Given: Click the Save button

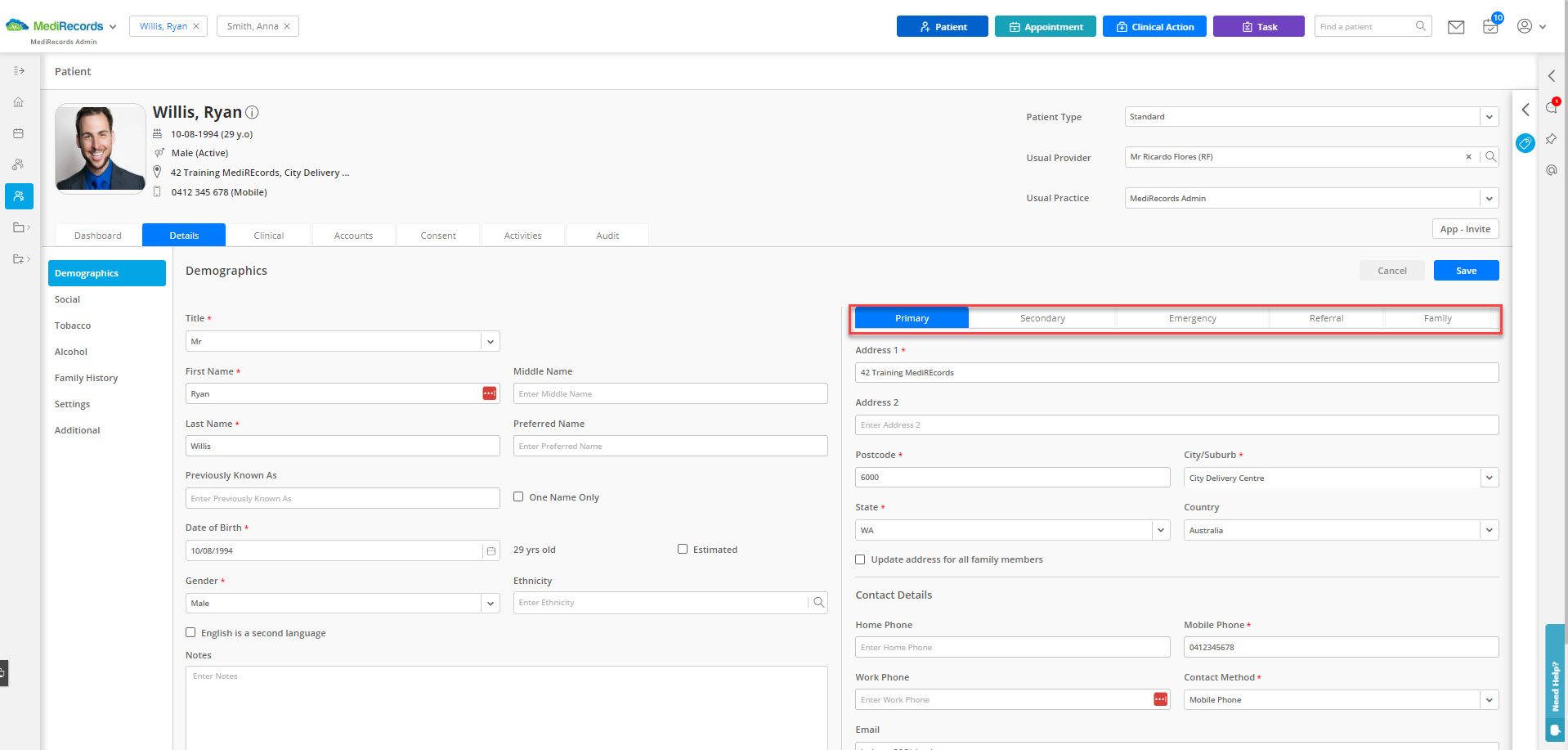Looking at the screenshot, I should (x=1466, y=271).
